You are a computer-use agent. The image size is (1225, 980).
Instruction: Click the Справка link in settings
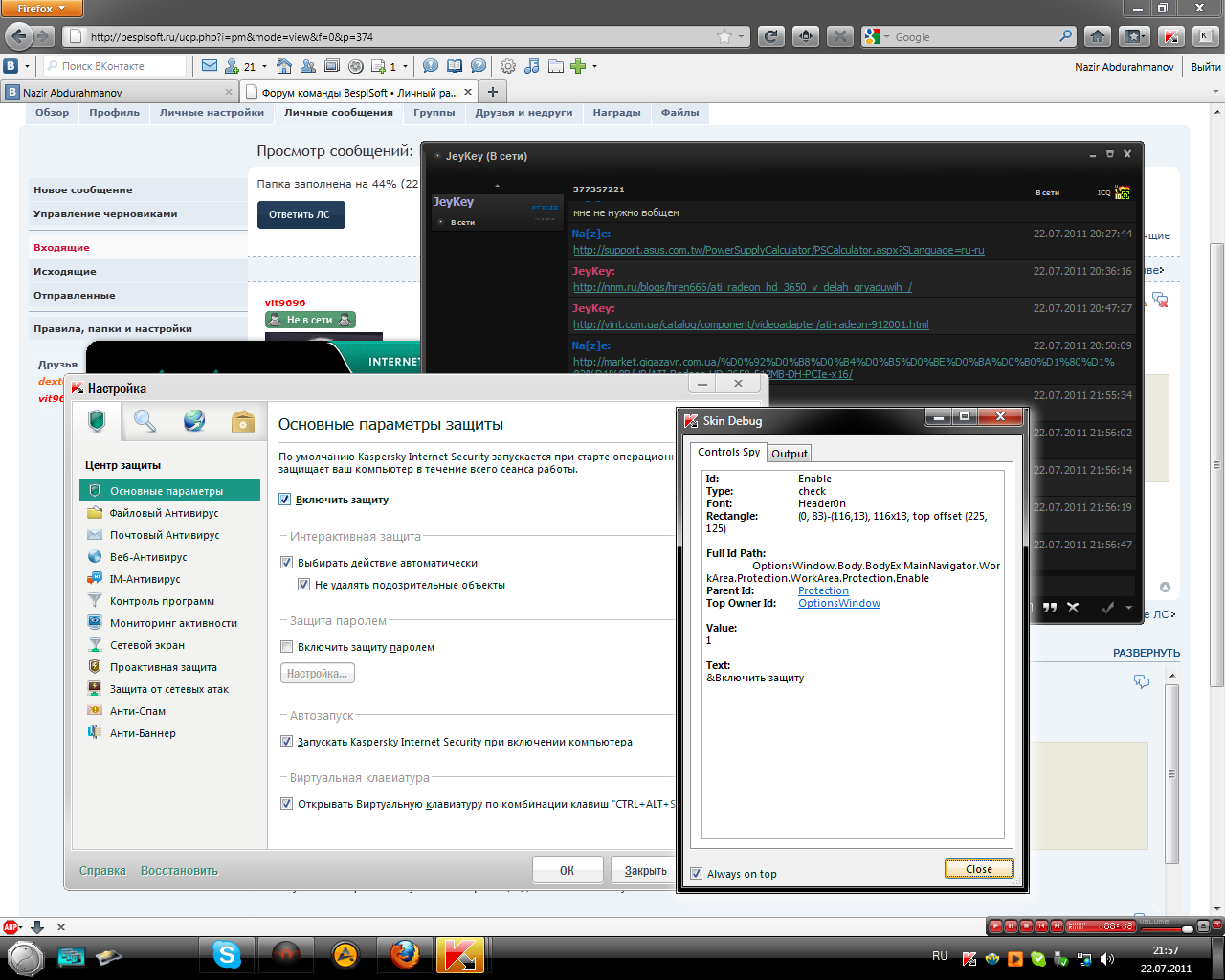pos(102,871)
